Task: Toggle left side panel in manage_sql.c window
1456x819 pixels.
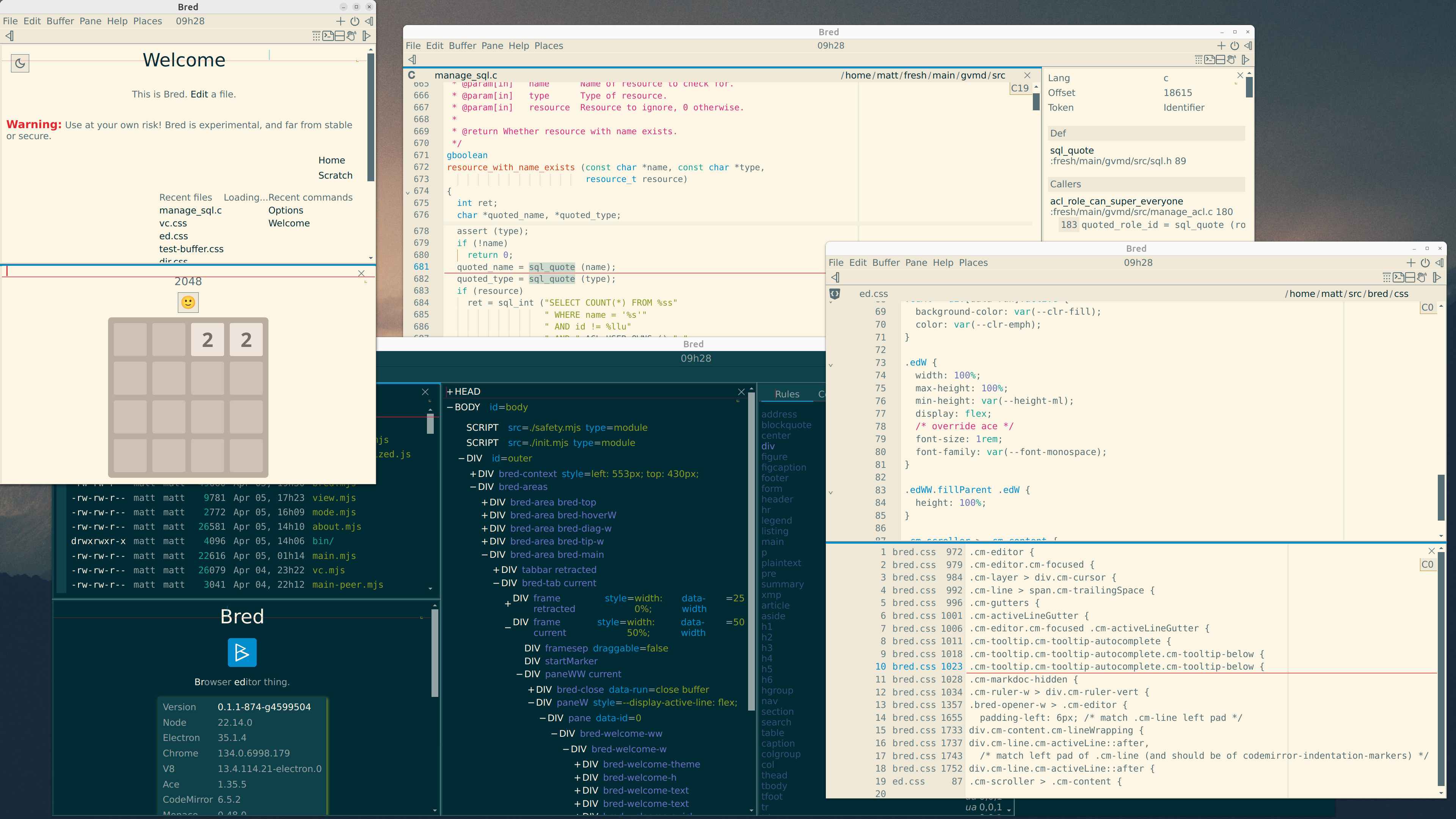Action: [x=412, y=60]
